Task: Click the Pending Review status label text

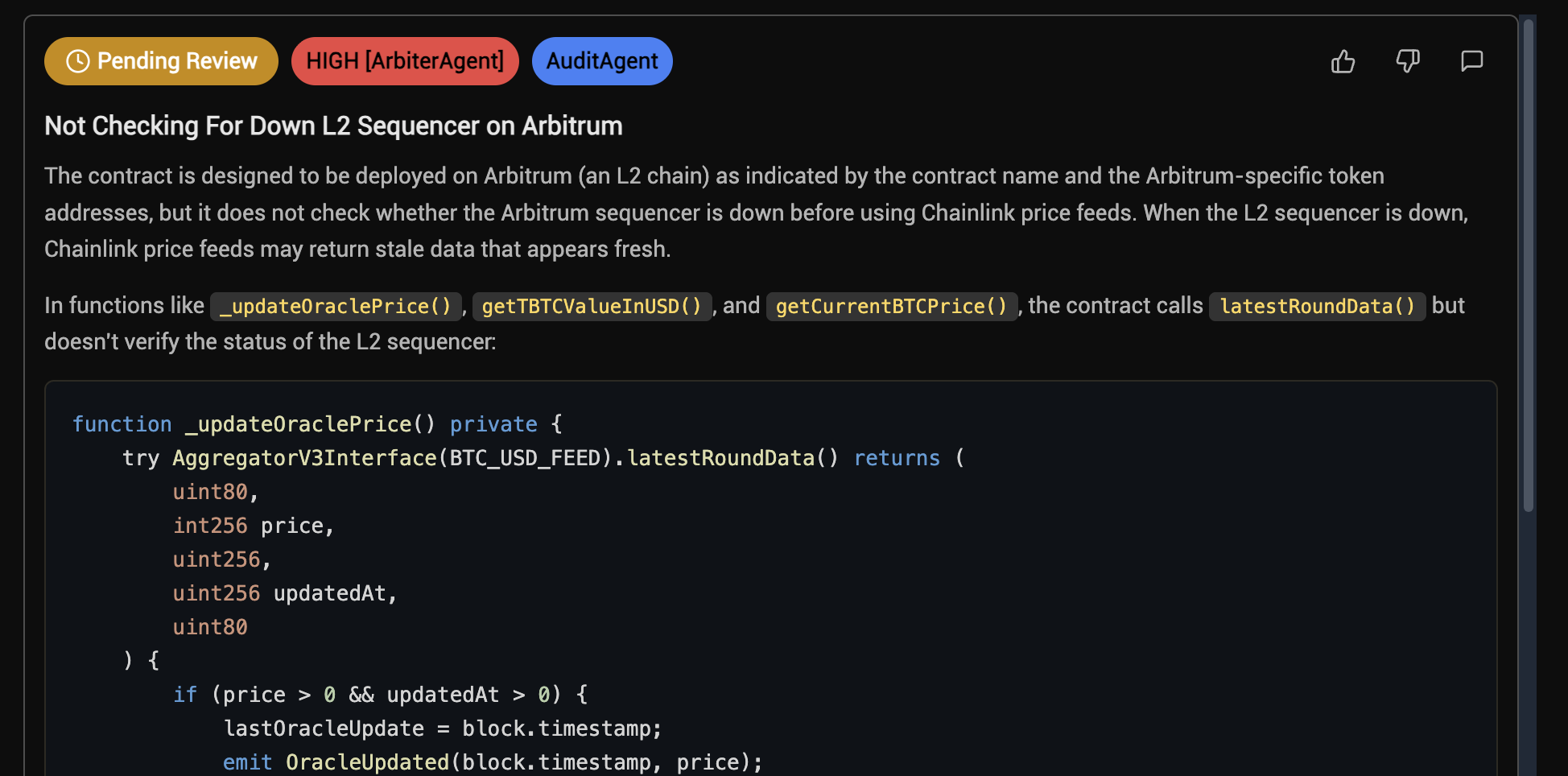Action: (x=177, y=61)
